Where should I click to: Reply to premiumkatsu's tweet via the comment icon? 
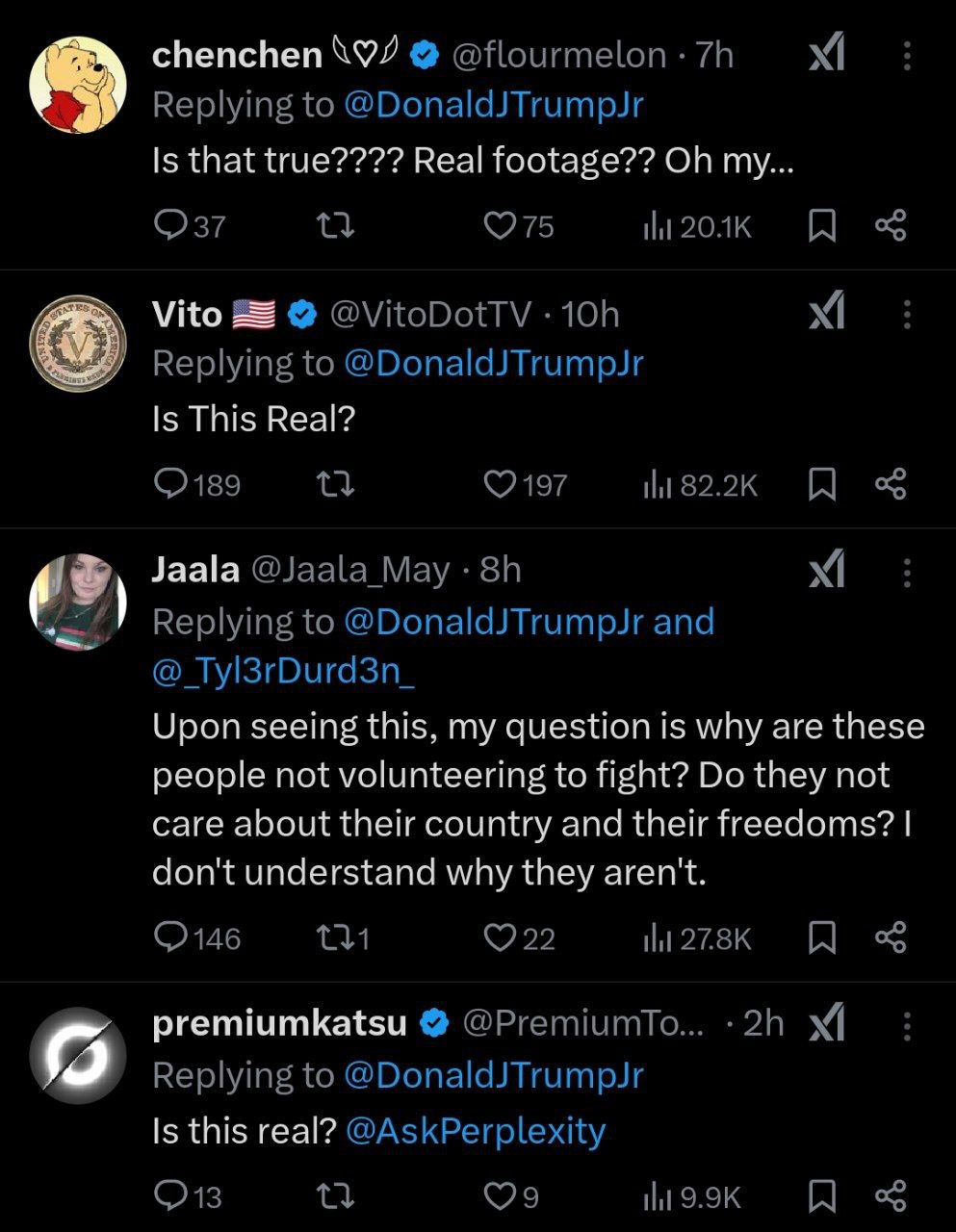click(x=171, y=1195)
